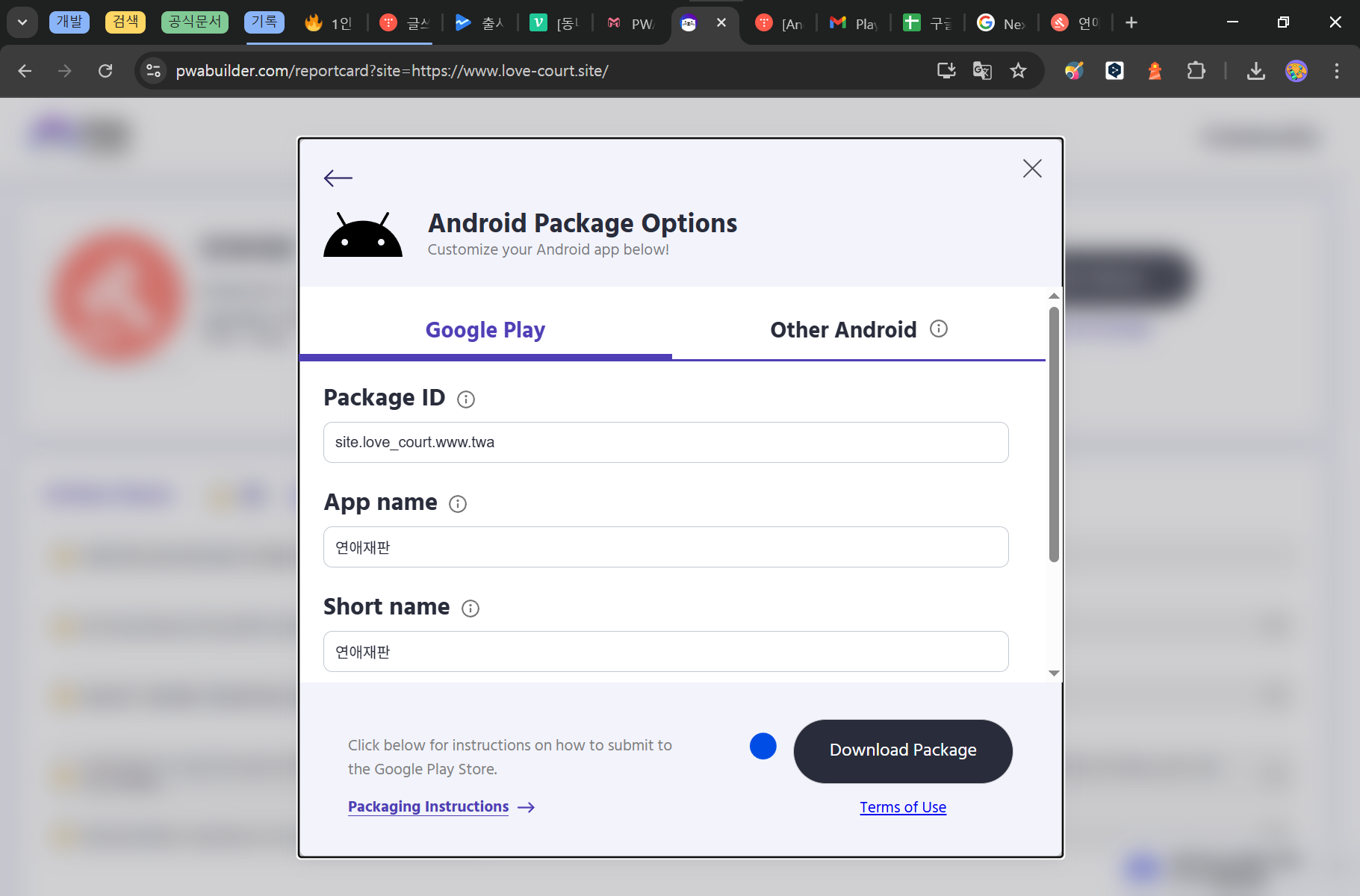Viewport: 1360px width, 896px height.
Task: Edit the Short name input field
Action: (665, 651)
